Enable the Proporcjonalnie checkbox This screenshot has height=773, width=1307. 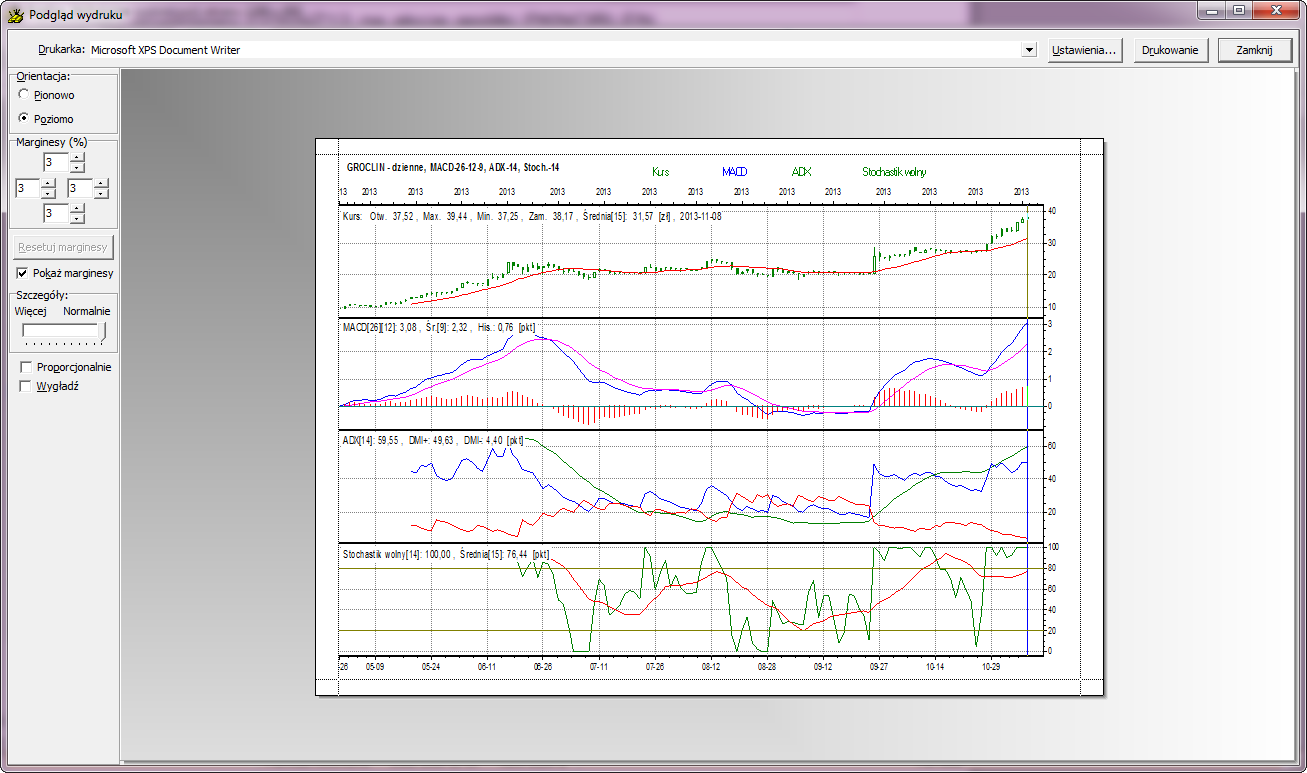click(26, 367)
